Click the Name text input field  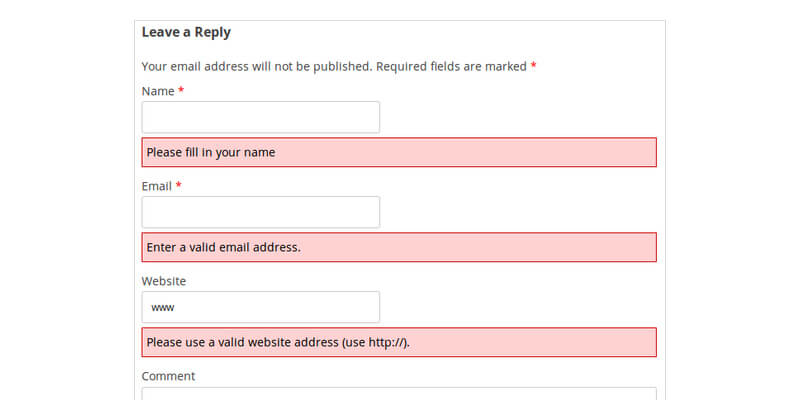click(x=260, y=117)
